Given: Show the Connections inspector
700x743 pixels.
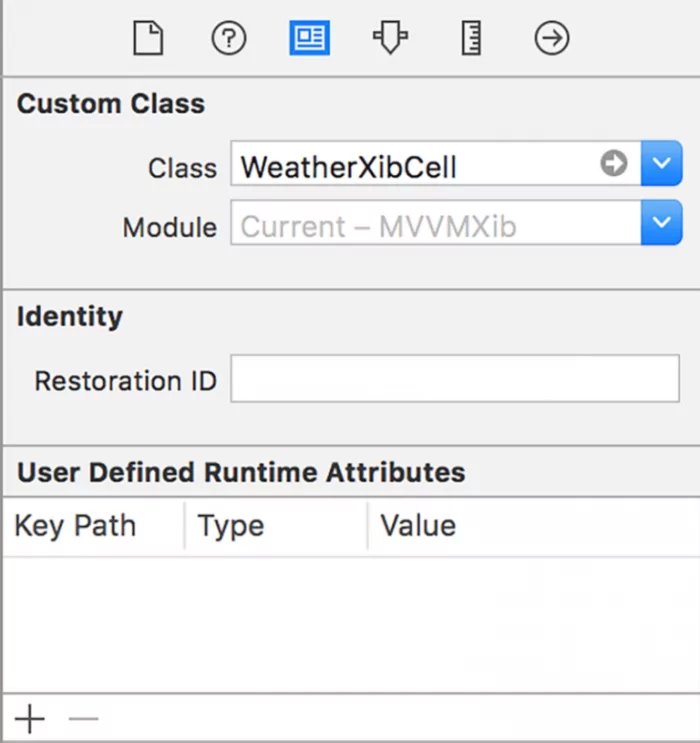Looking at the screenshot, I should coord(552,39).
